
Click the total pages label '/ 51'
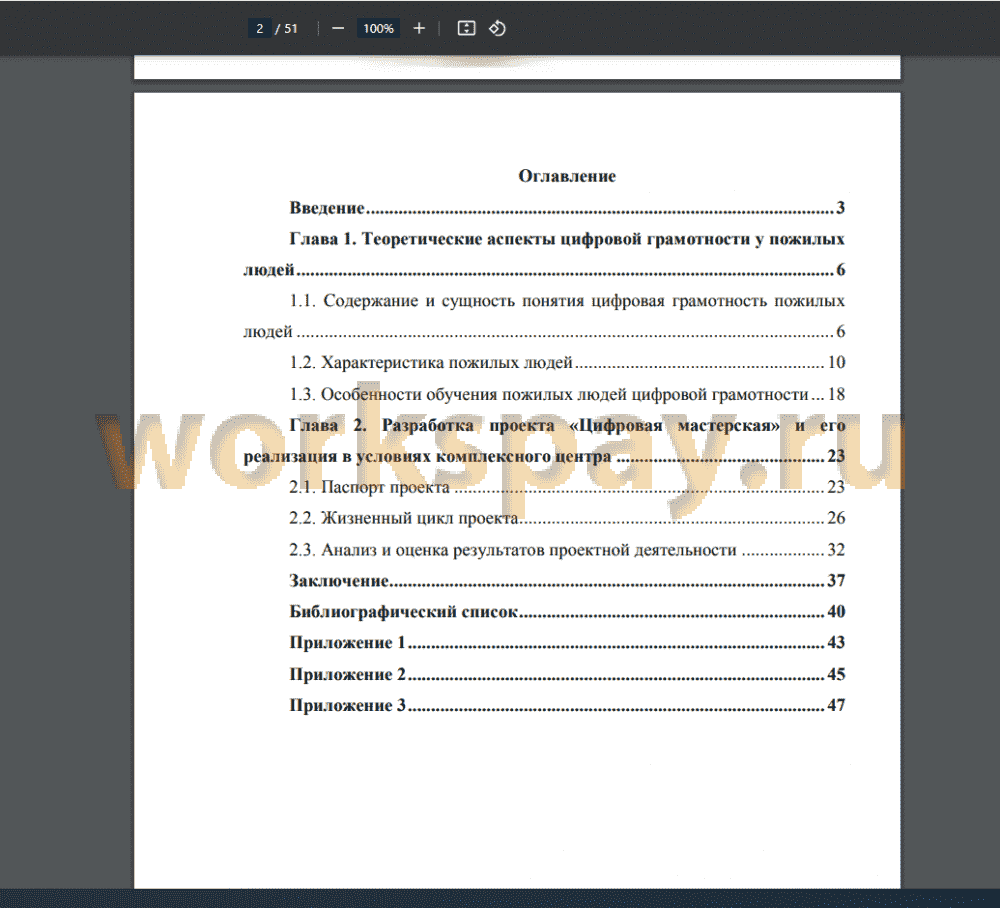pyautogui.click(x=286, y=29)
